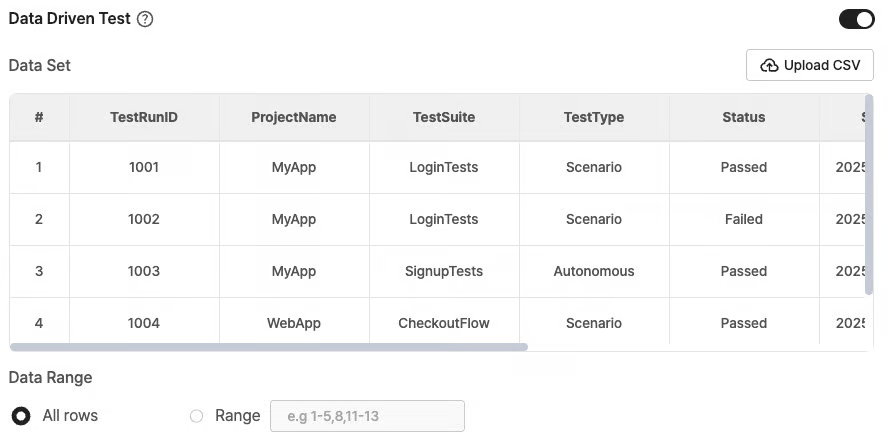Image resolution: width=888 pixels, height=439 pixels.
Task: Select the cell with TestRunID 1001
Action: 144,168
